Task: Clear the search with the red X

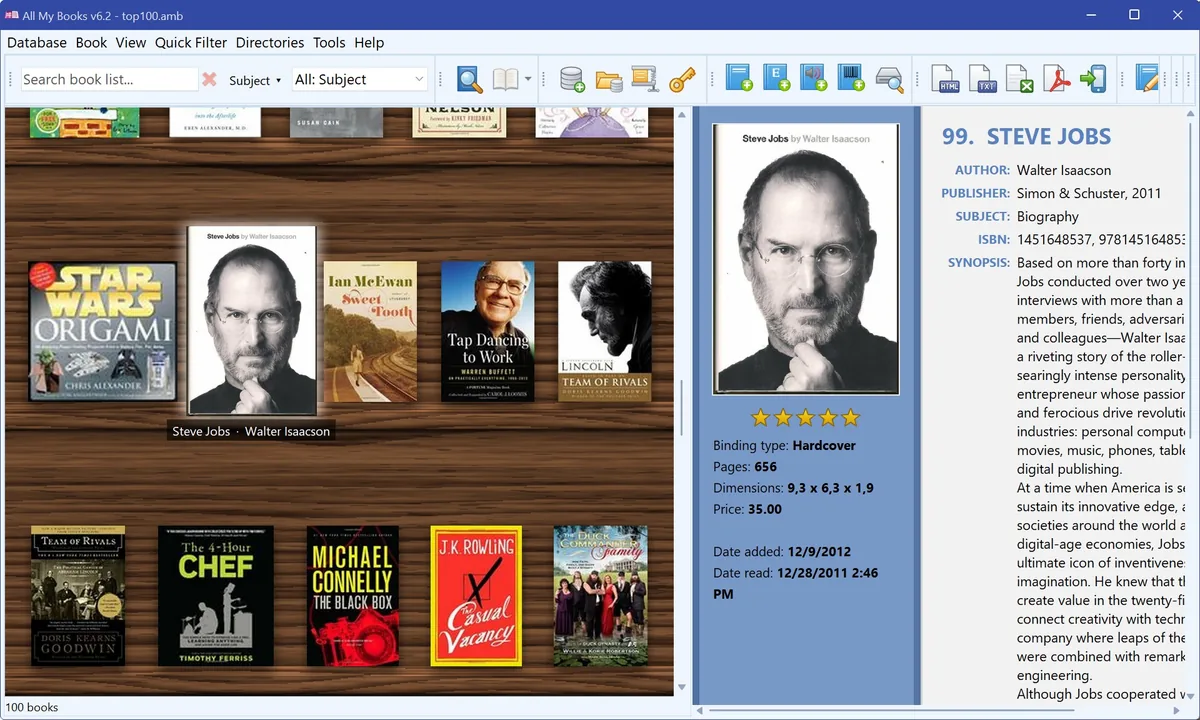Action: [x=209, y=79]
